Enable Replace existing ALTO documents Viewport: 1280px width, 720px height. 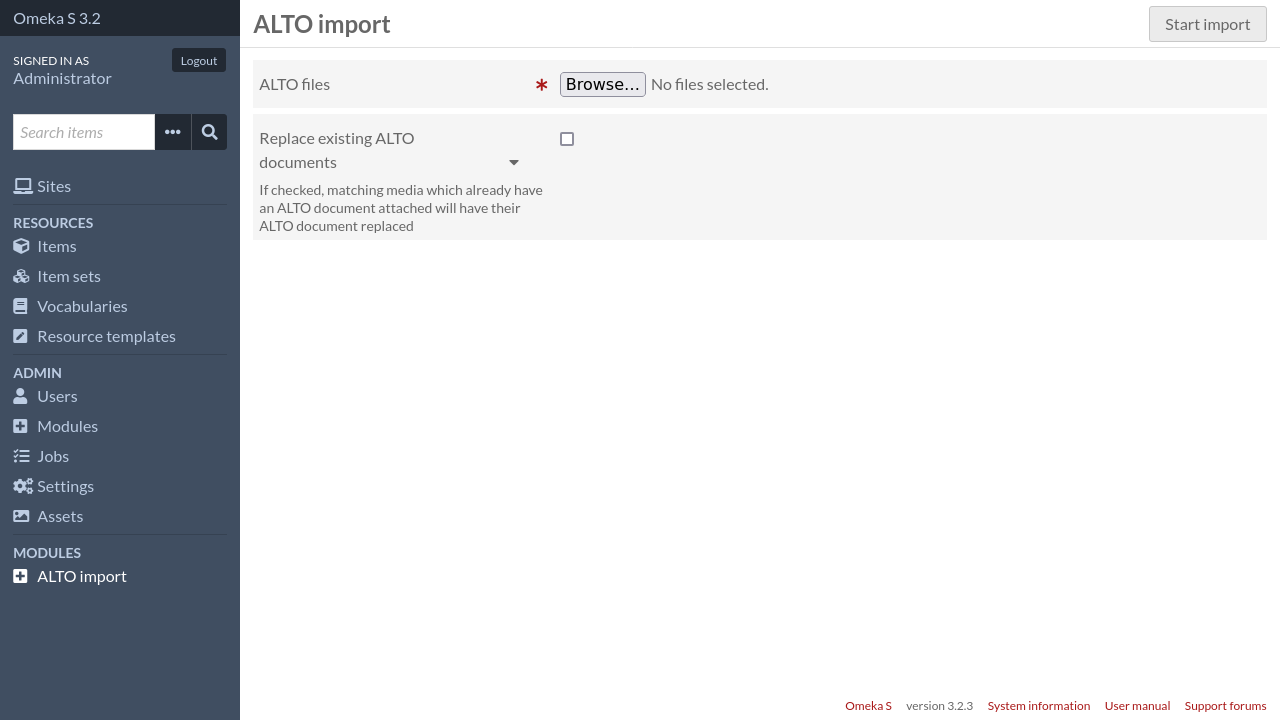click(567, 138)
